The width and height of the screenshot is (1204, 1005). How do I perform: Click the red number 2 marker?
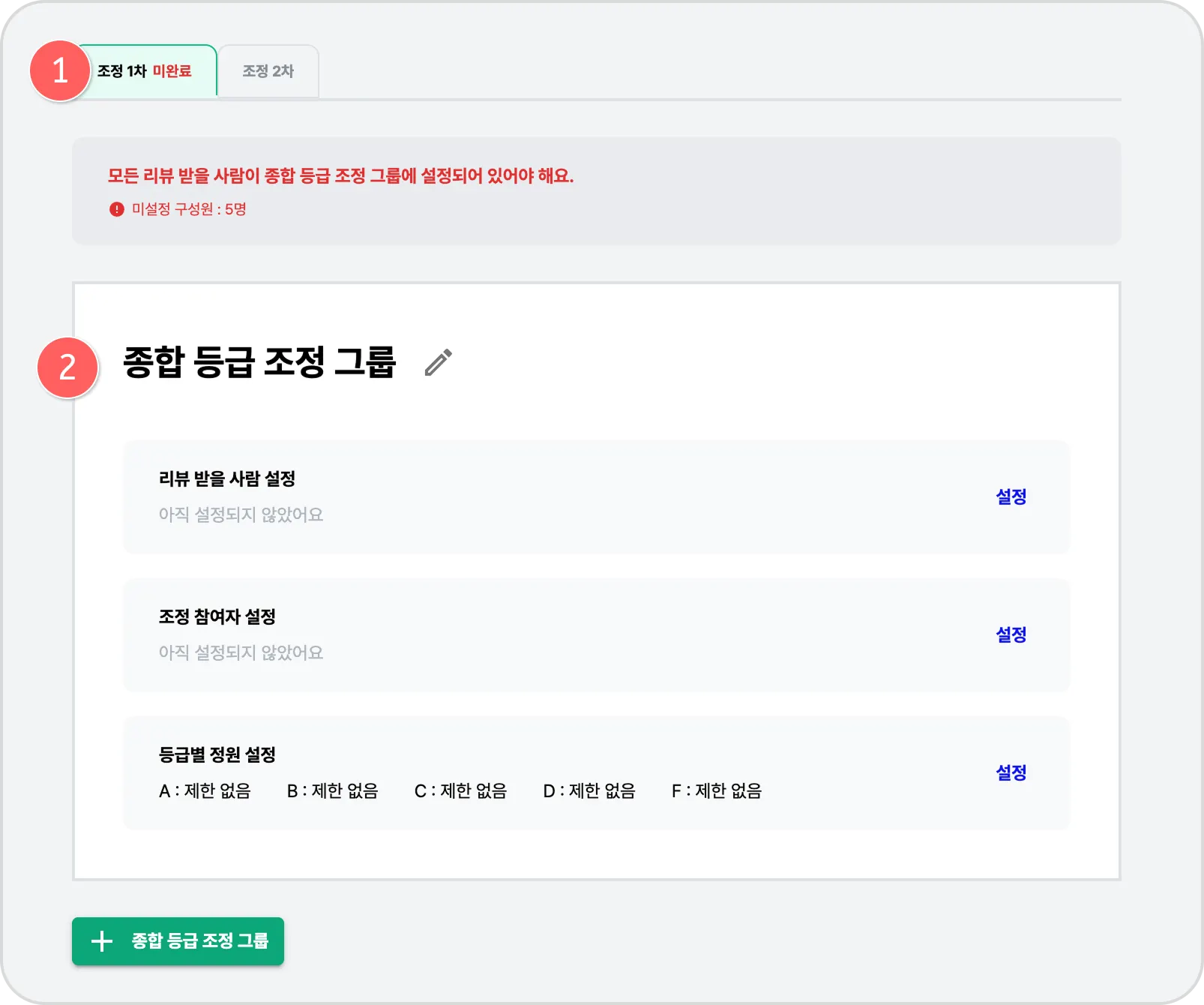tap(67, 367)
